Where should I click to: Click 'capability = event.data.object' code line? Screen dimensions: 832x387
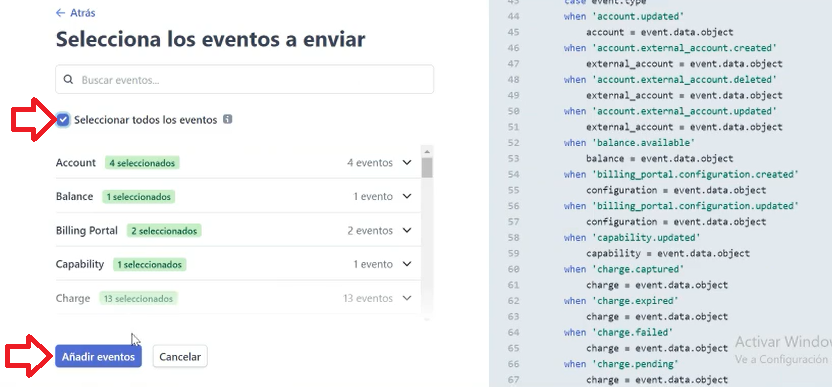[x=668, y=253]
